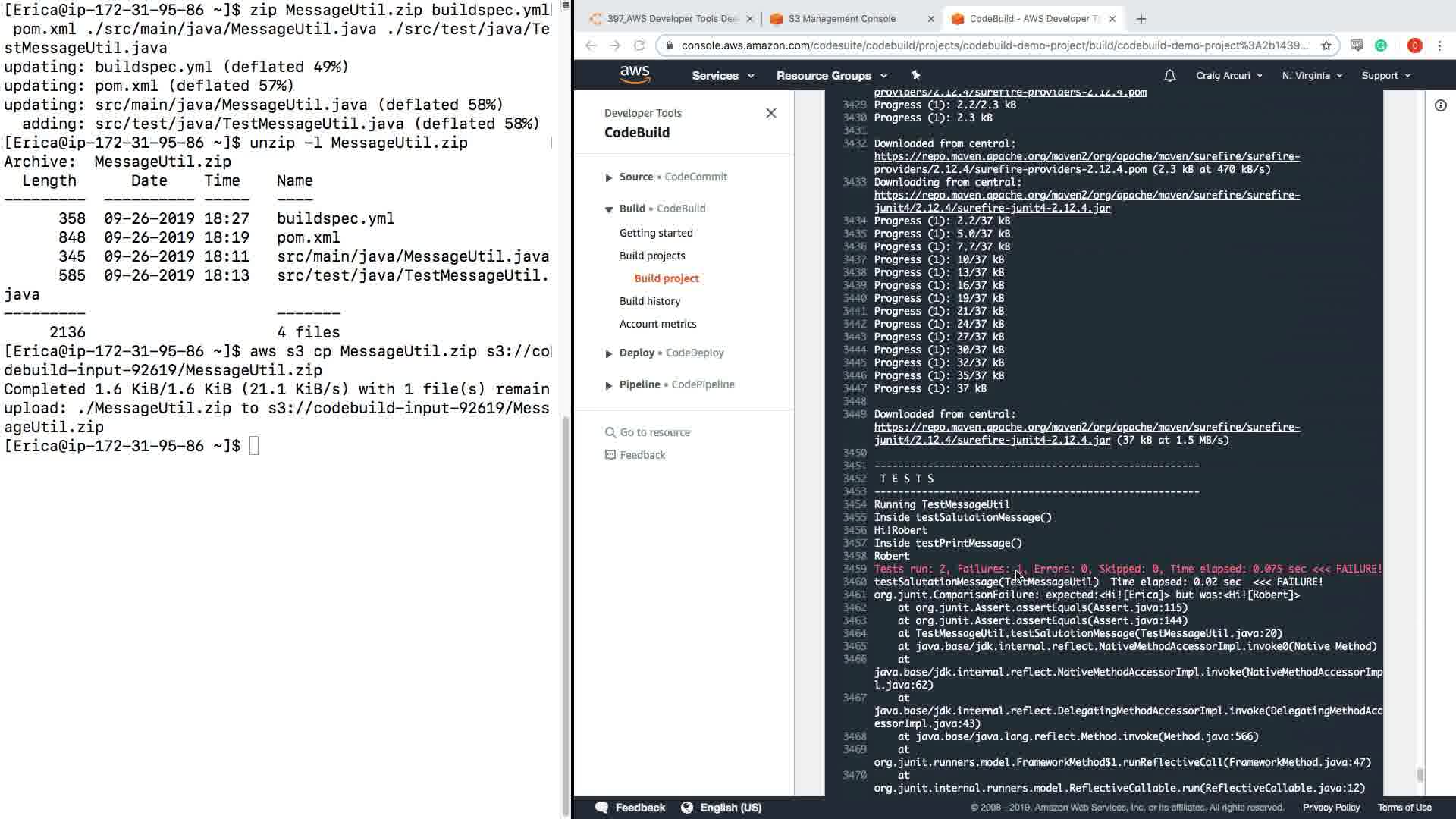1456x819 pixels.
Task: Click the browser back arrow
Action: pos(591,45)
